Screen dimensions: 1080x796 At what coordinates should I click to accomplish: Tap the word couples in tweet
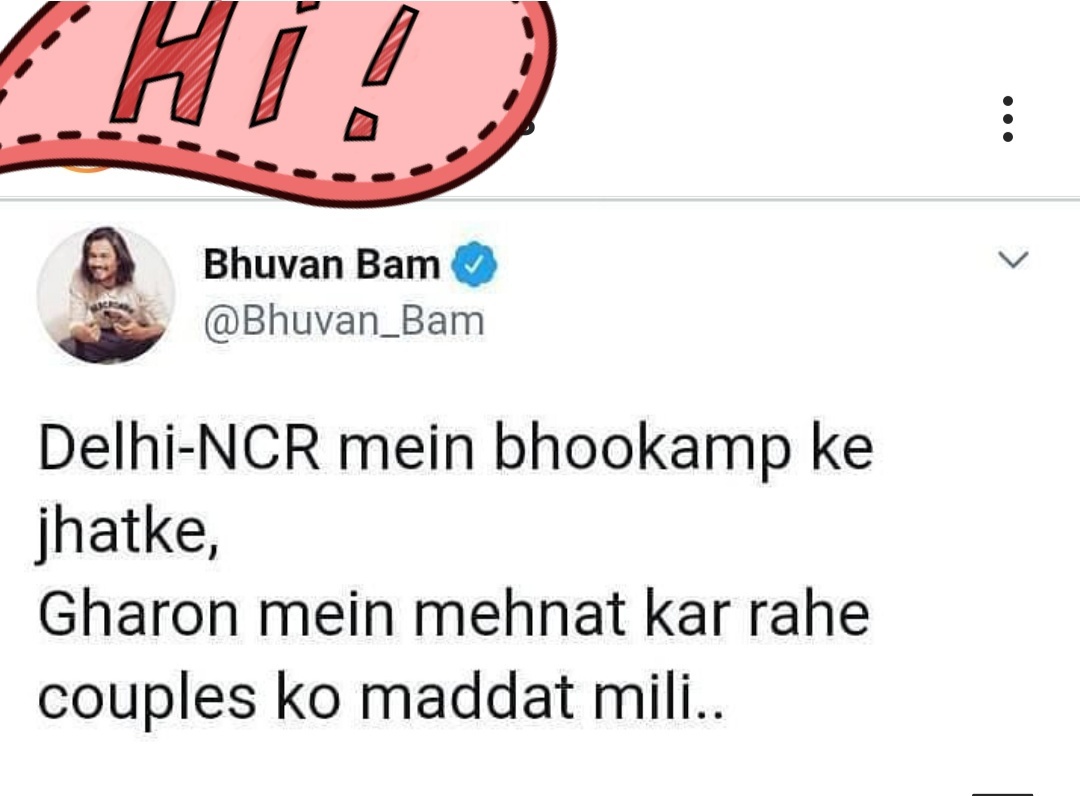click(x=147, y=701)
